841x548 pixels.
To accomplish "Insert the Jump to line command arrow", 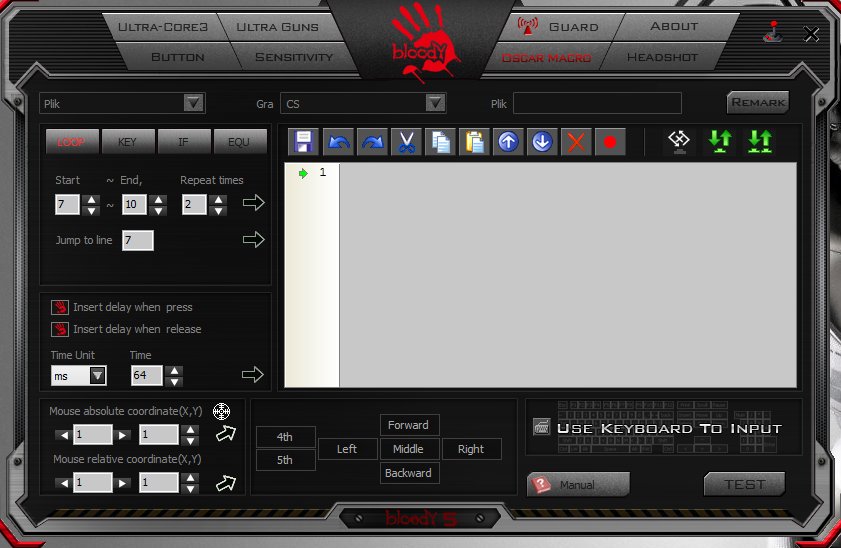I will (x=254, y=239).
